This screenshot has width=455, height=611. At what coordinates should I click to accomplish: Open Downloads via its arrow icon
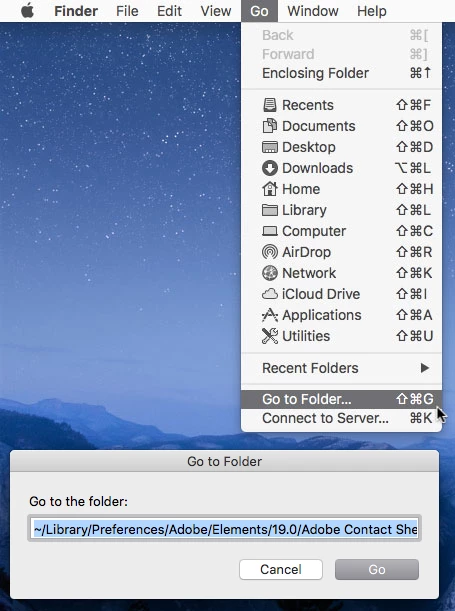pyautogui.click(x=270, y=168)
